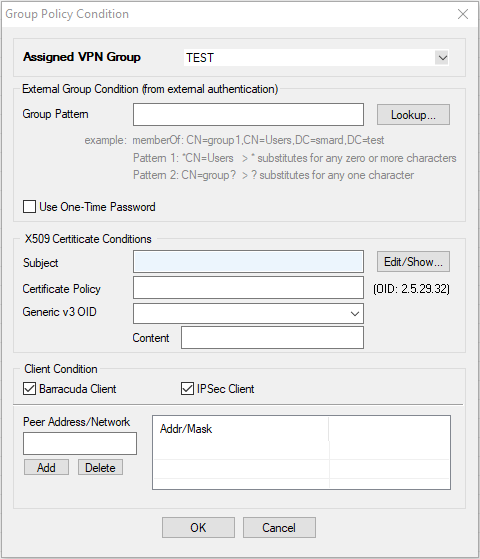Screen dimensions: 480x559
Task: Click the Peer Address/Network input box
Action: click(80, 443)
